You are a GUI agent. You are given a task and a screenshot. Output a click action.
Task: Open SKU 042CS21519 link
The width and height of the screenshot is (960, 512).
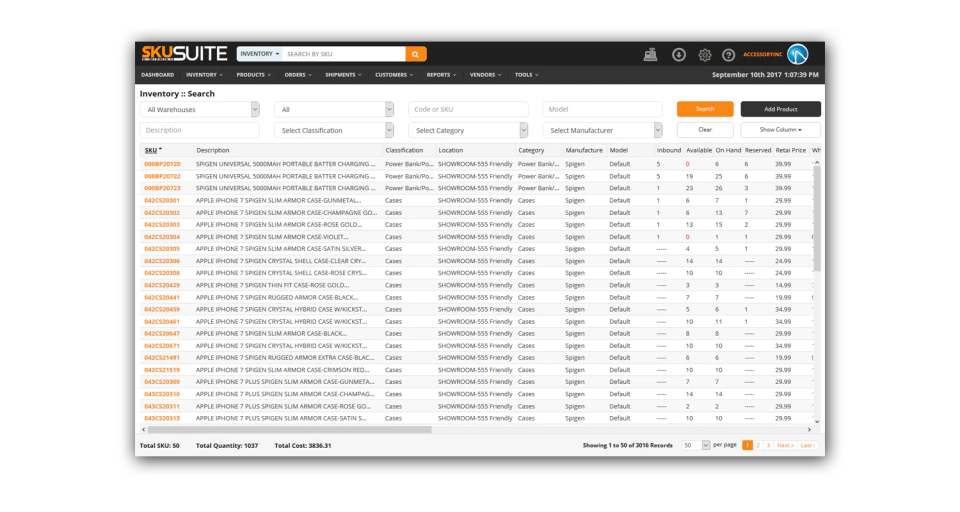[162, 370]
